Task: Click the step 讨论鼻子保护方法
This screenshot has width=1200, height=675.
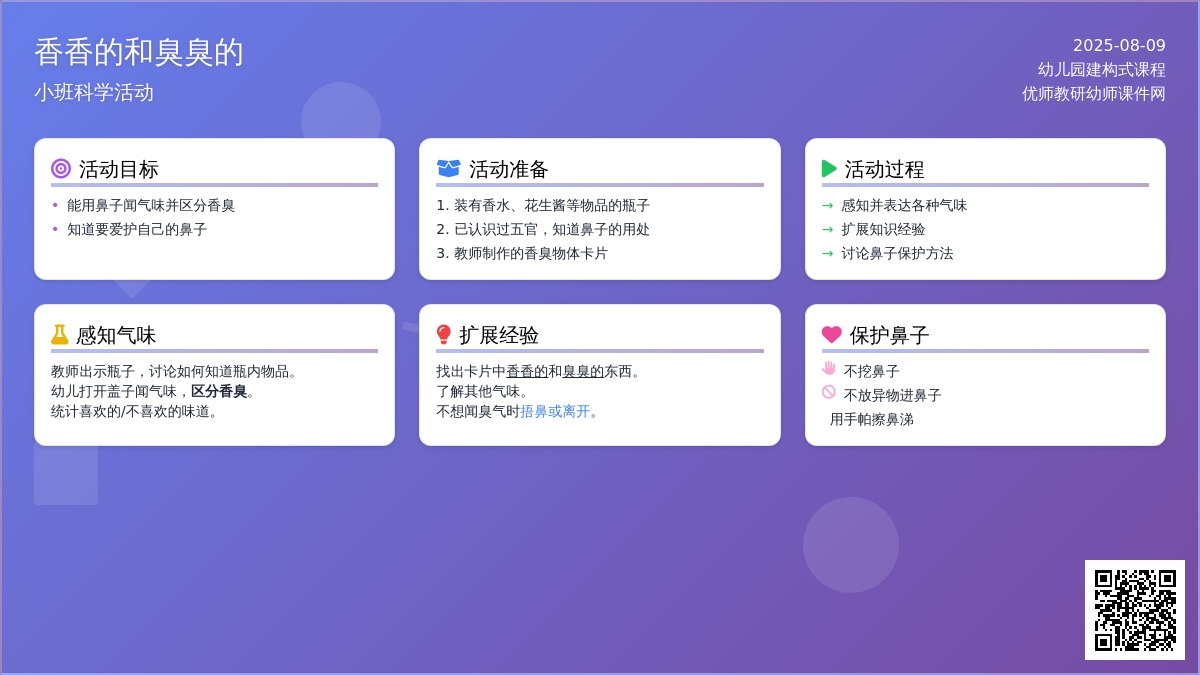Action: (x=897, y=253)
